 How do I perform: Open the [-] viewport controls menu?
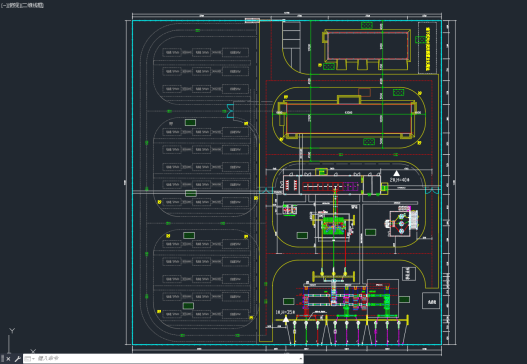[3, 5]
